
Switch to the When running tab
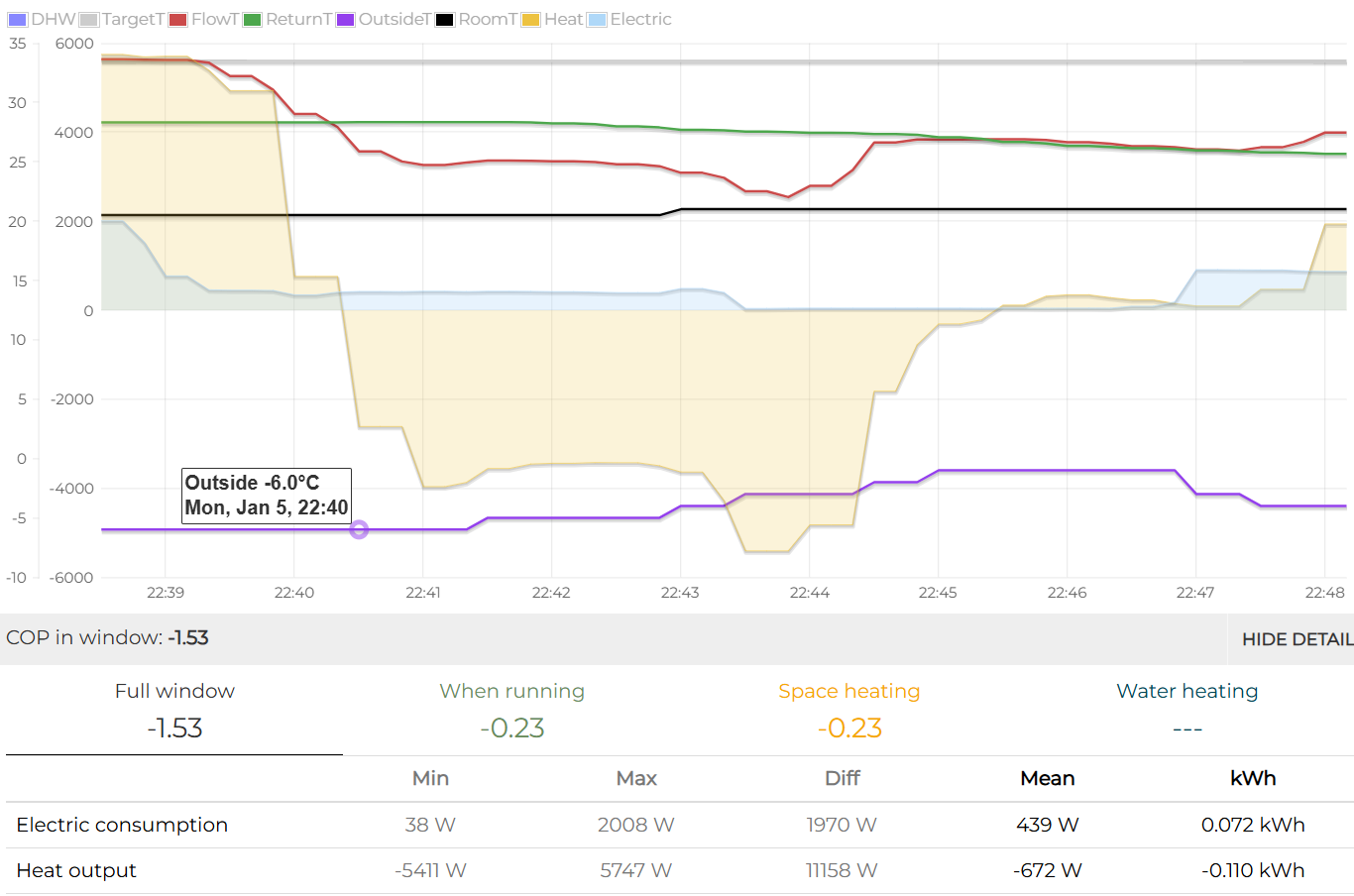coord(511,710)
